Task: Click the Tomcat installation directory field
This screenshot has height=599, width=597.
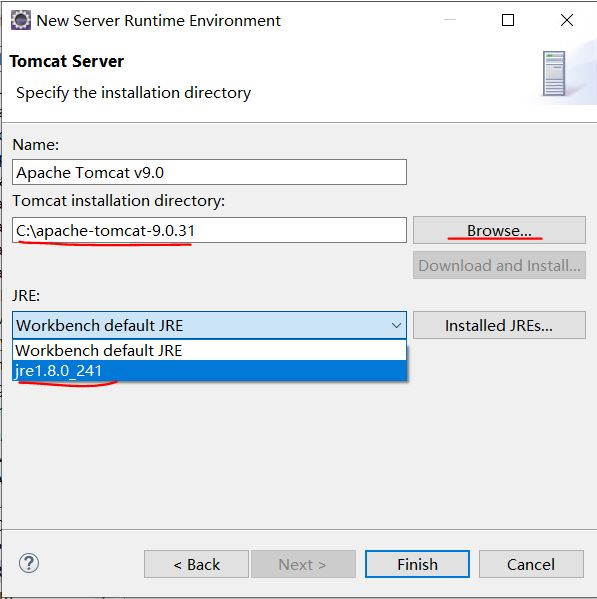Action: [x=209, y=230]
